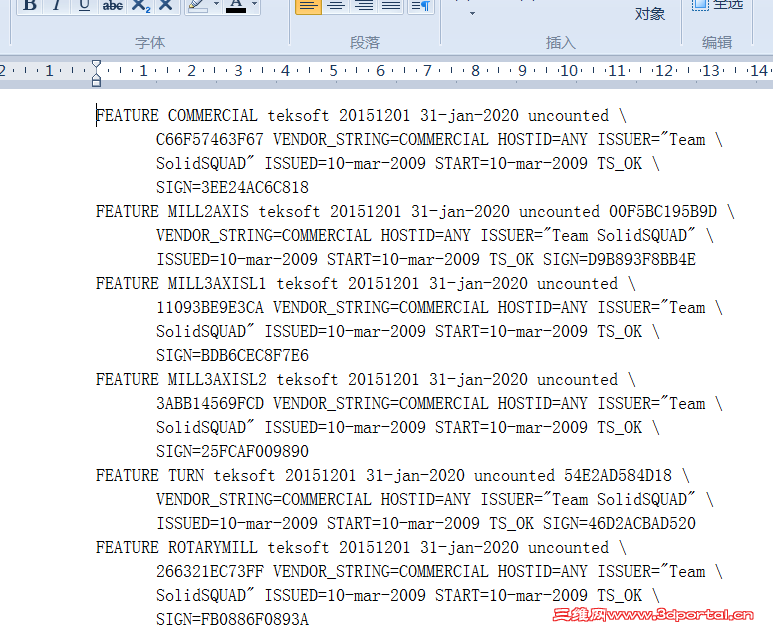Click the 对象 insert object button
The image size is (773, 628).
click(650, 14)
